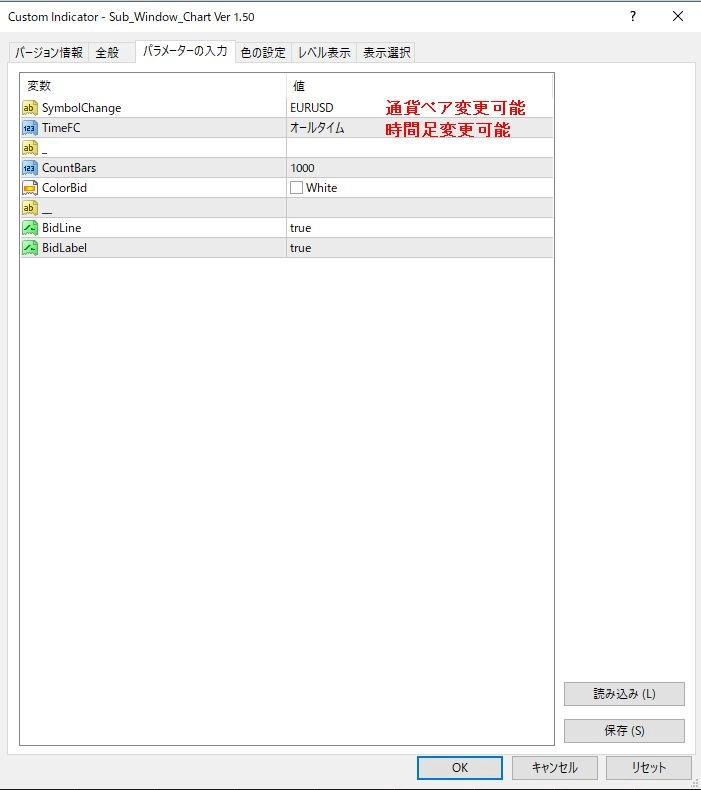Click the string icon on the single-underscore row

pos(30,148)
